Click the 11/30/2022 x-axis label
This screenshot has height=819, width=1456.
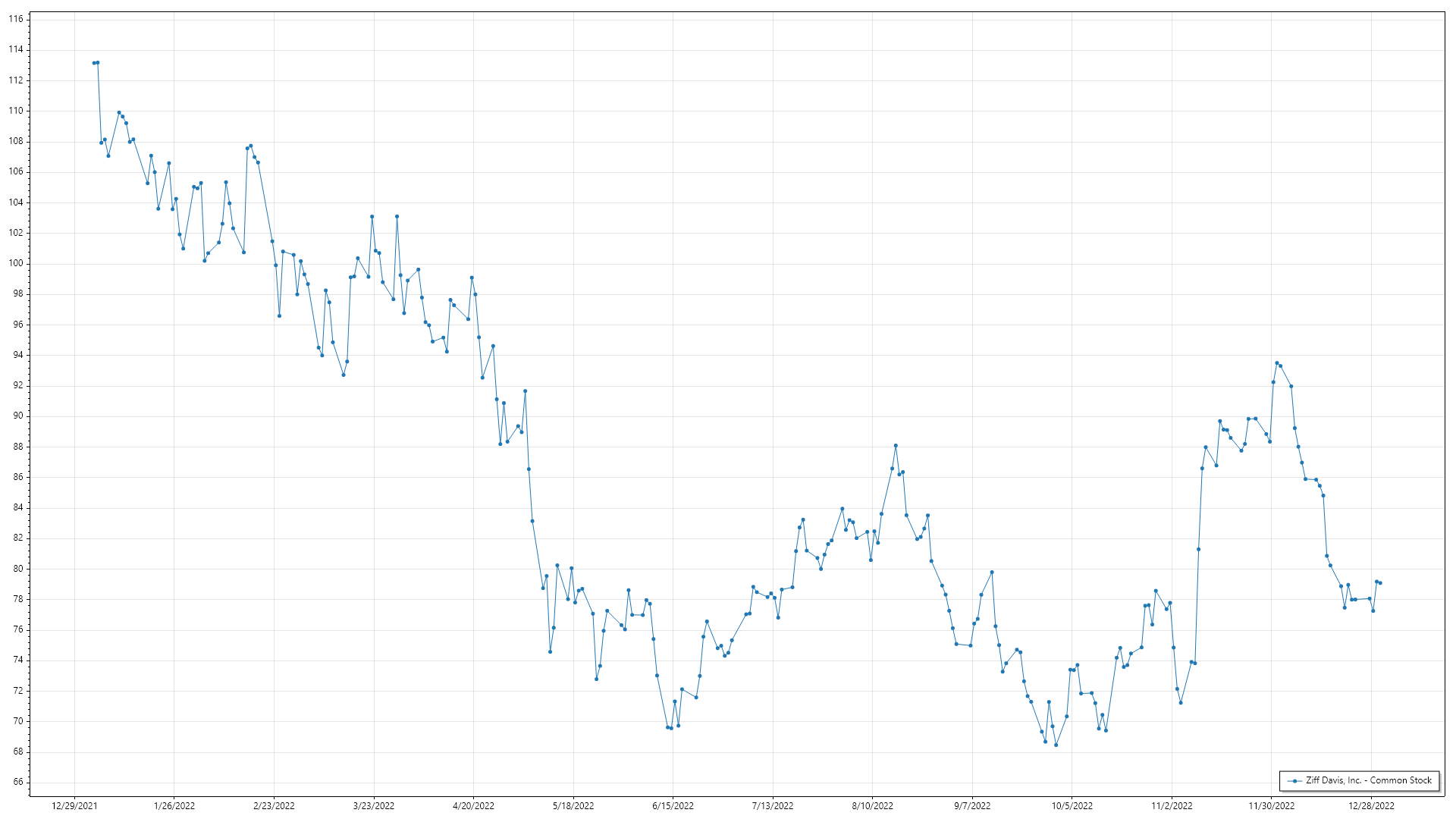point(1272,806)
